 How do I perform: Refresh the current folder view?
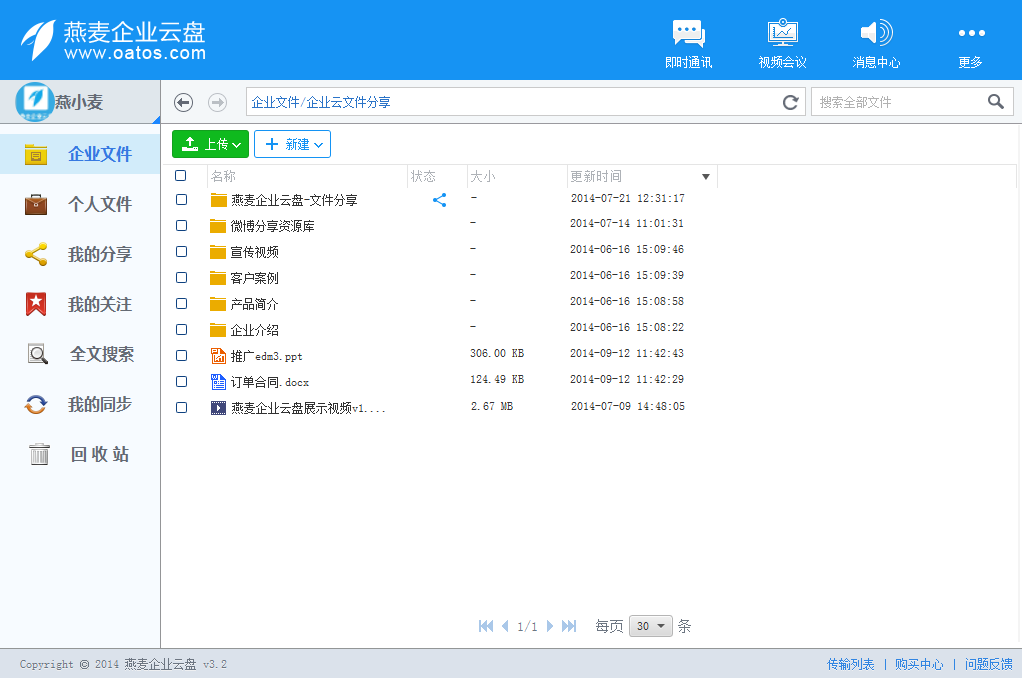pyautogui.click(x=790, y=101)
